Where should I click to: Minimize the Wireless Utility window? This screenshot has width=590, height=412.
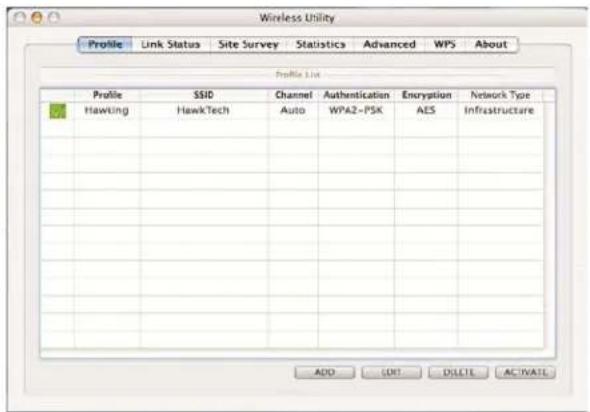coord(37,18)
